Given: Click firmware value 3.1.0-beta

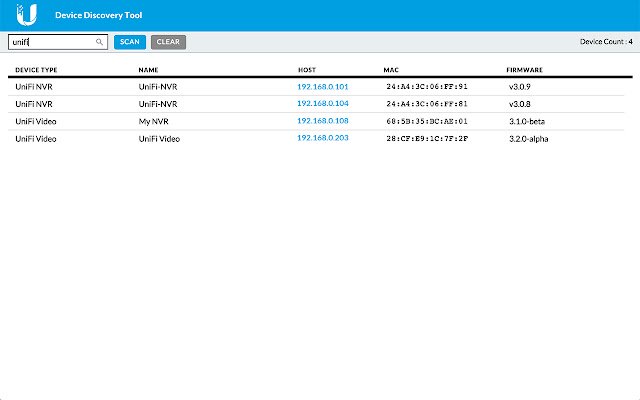Looking at the screenshot, I should click(x=527, y=122).
